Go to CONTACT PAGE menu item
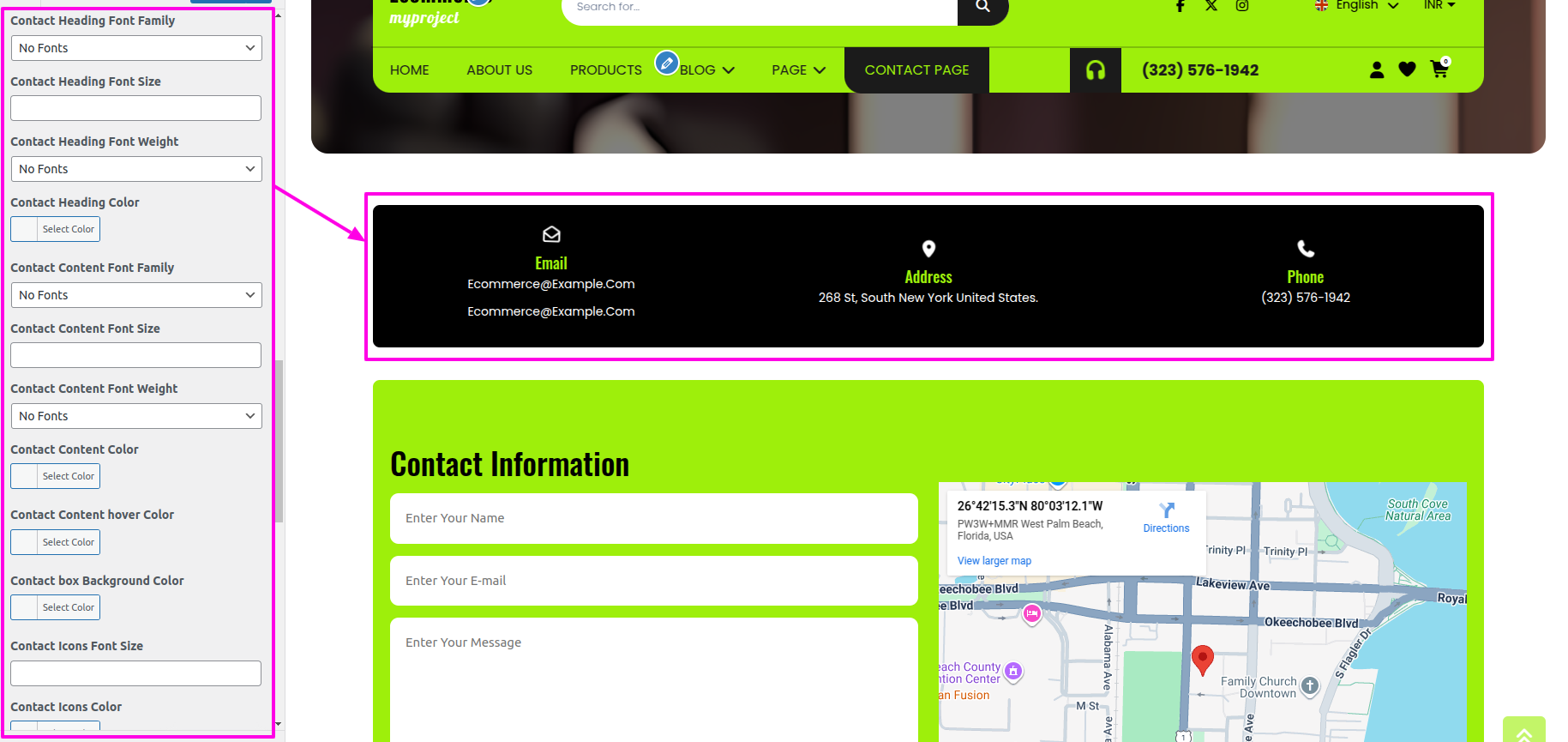This screenshot has width=1568, height=742. (916, 70)
